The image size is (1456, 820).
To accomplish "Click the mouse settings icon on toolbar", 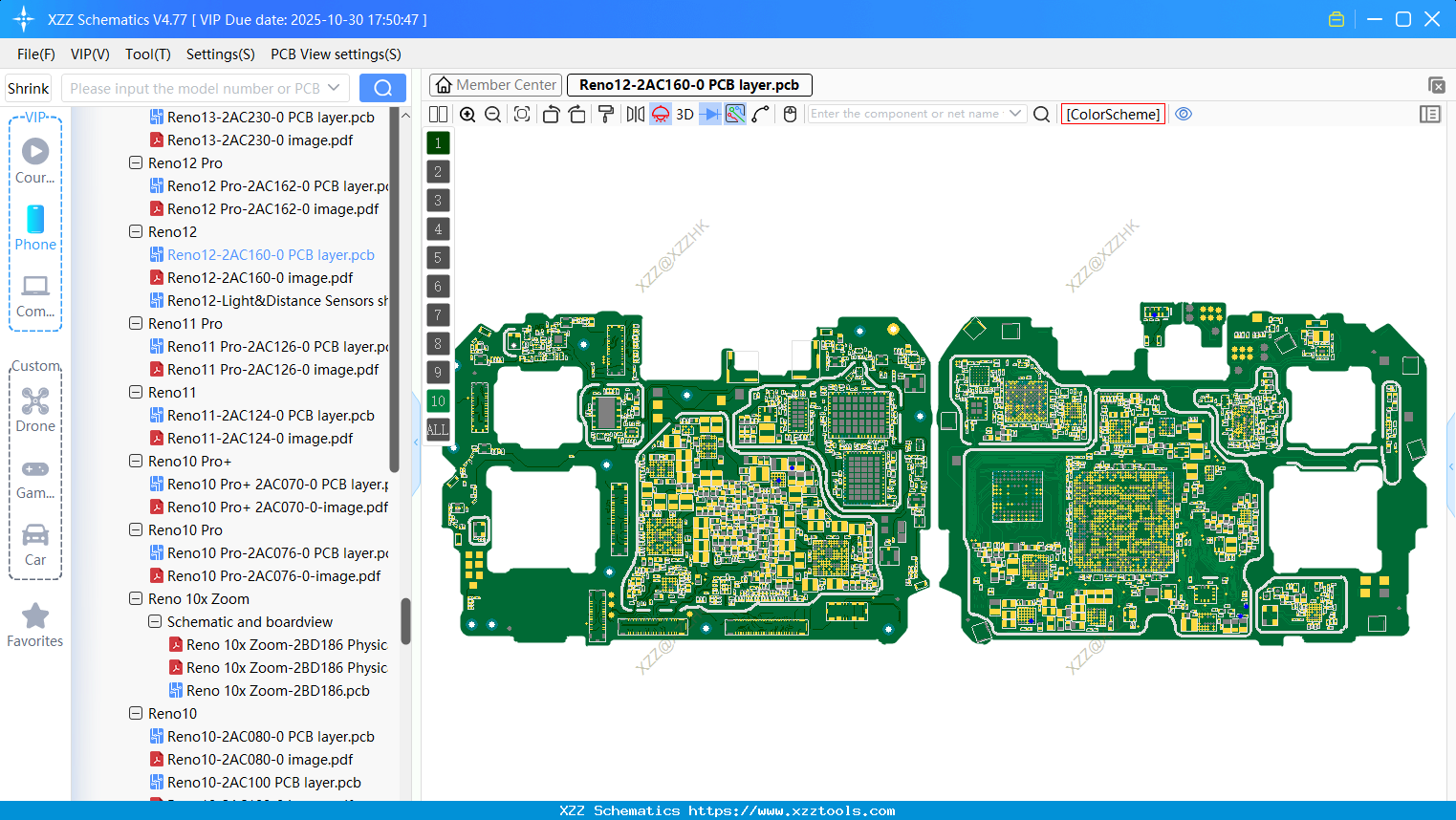I will click(790, 114).
